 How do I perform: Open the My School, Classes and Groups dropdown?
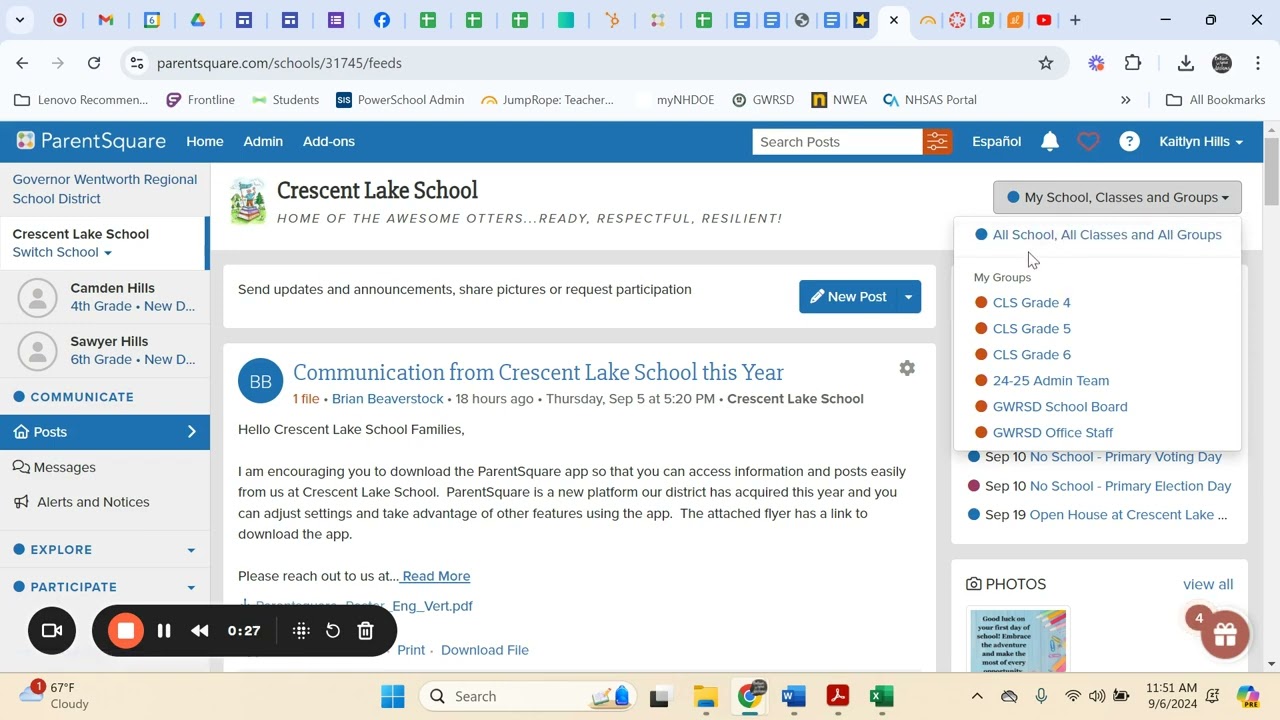(1117, 197)
